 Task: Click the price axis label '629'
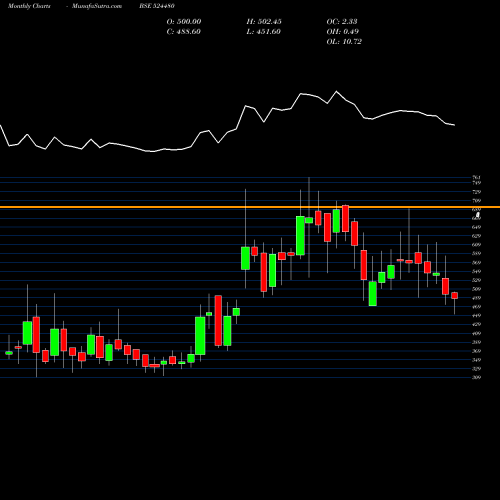point(477,236)
